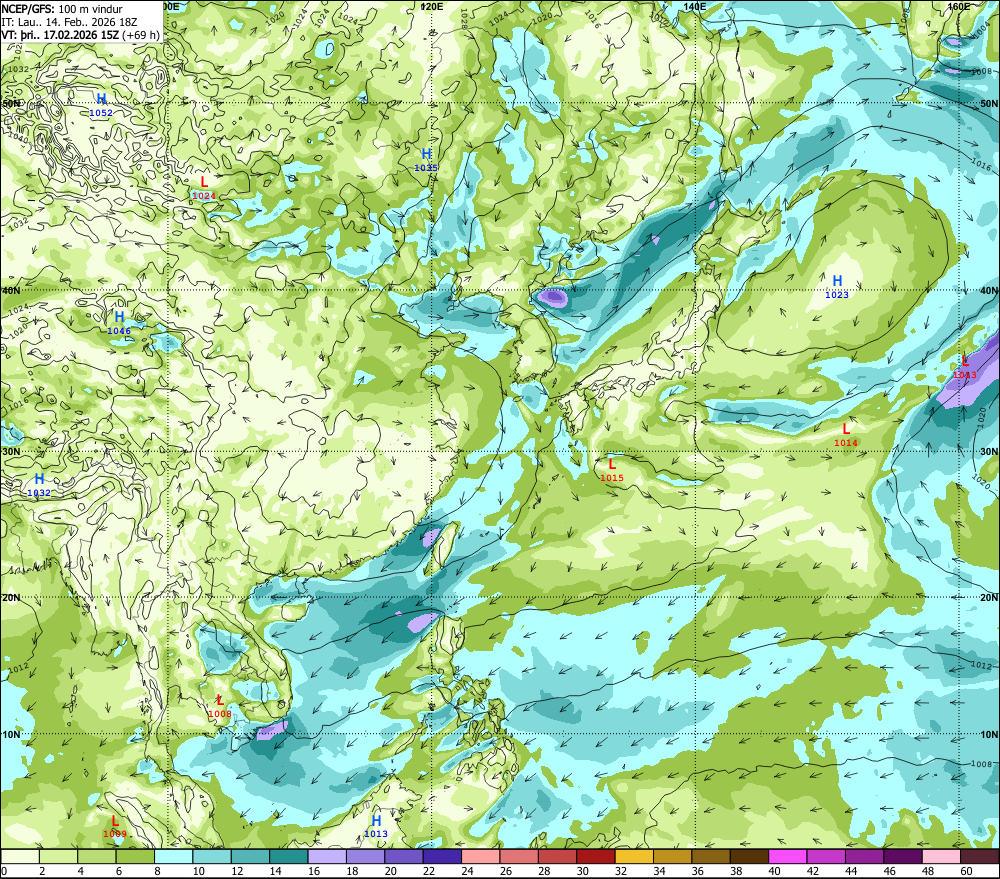Click the legend scale number 36
This screenshot has width=1000, height=879.
pos(698,871)
